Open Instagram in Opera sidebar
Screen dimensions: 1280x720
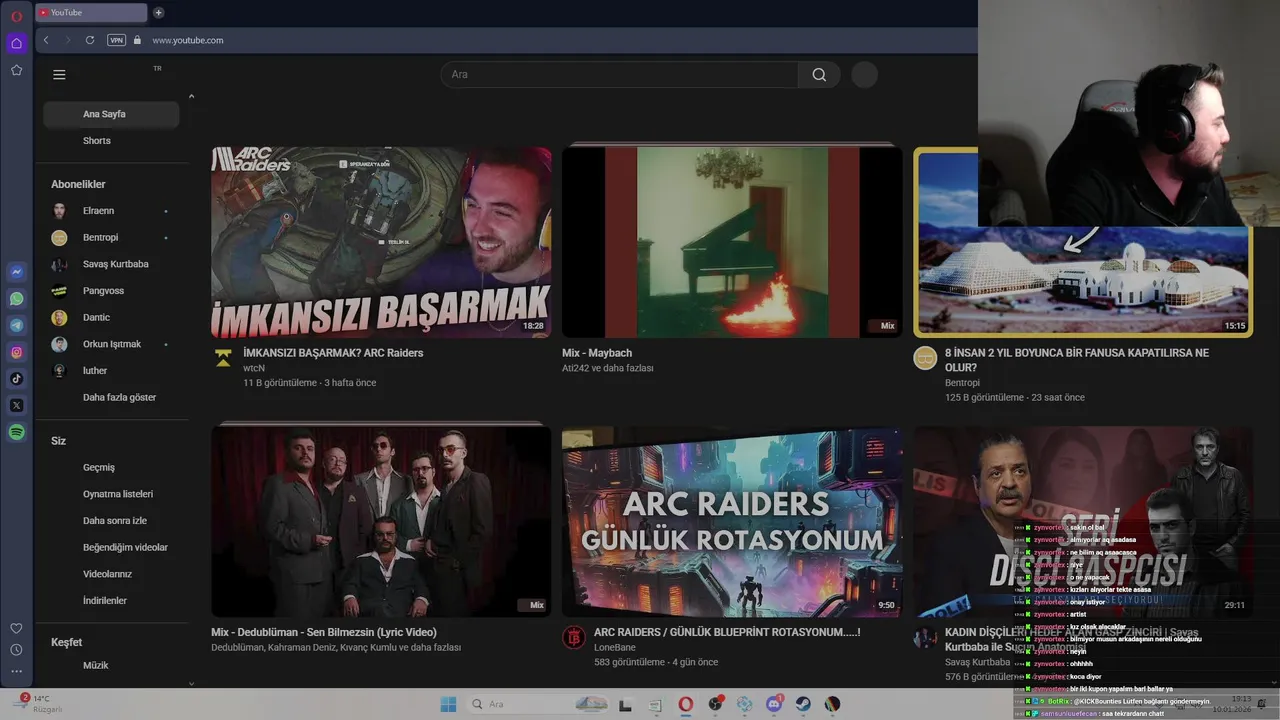(16, 352)
